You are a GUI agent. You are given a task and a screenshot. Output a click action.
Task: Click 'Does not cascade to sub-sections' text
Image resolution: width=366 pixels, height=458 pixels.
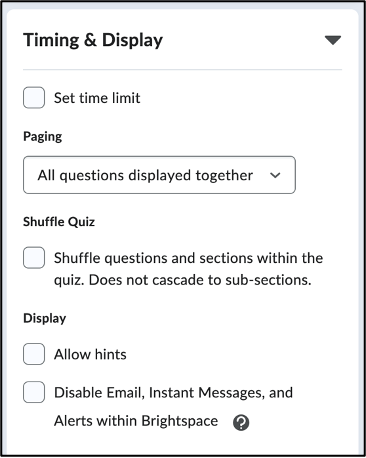pos(200,280)
